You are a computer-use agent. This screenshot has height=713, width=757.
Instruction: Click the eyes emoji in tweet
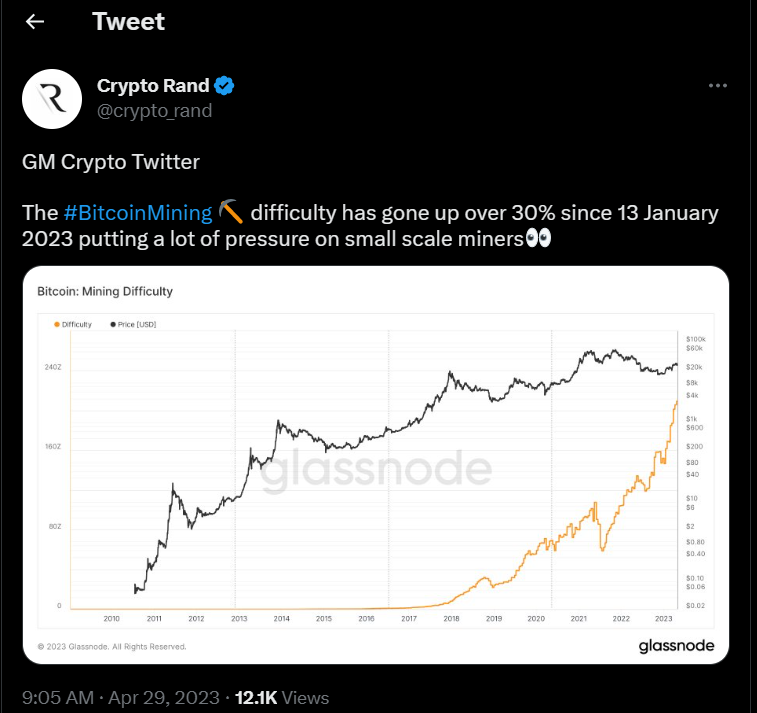[x=538, y=240]
